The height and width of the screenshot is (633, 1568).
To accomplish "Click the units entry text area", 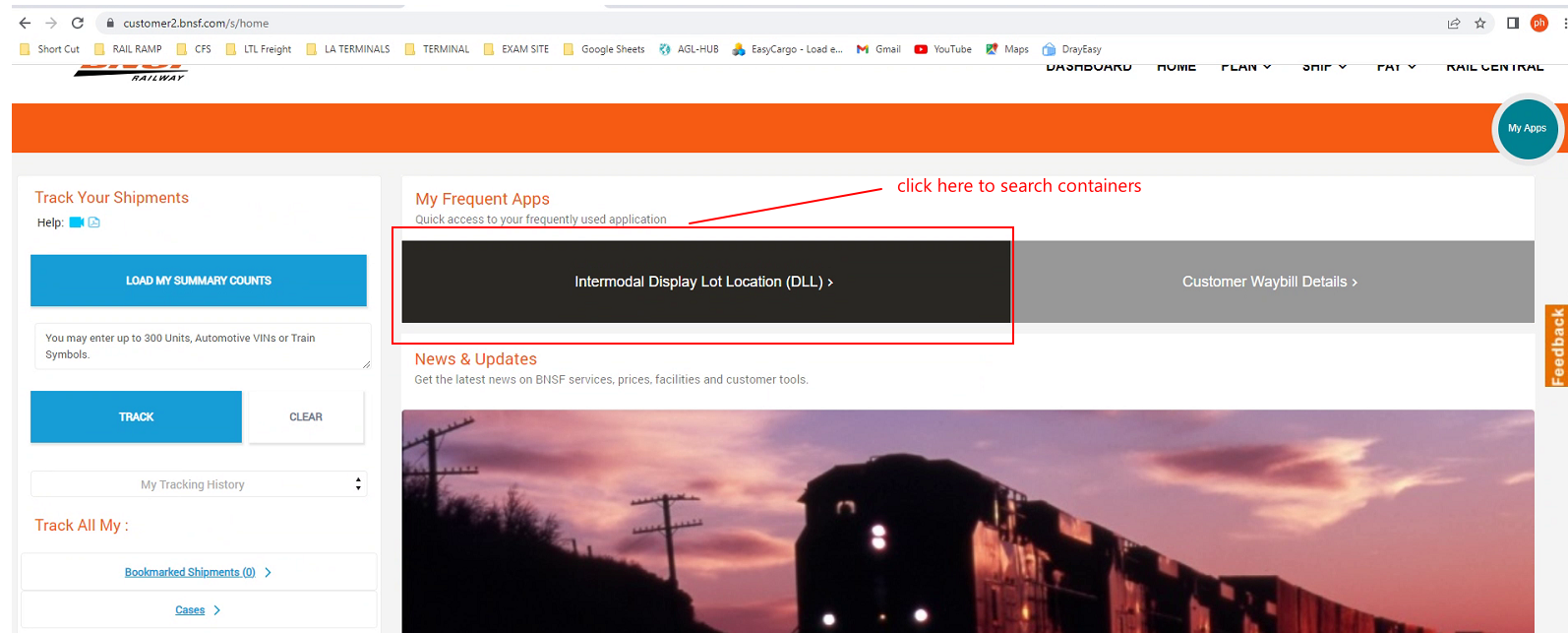I will click(x=202, y=347).
